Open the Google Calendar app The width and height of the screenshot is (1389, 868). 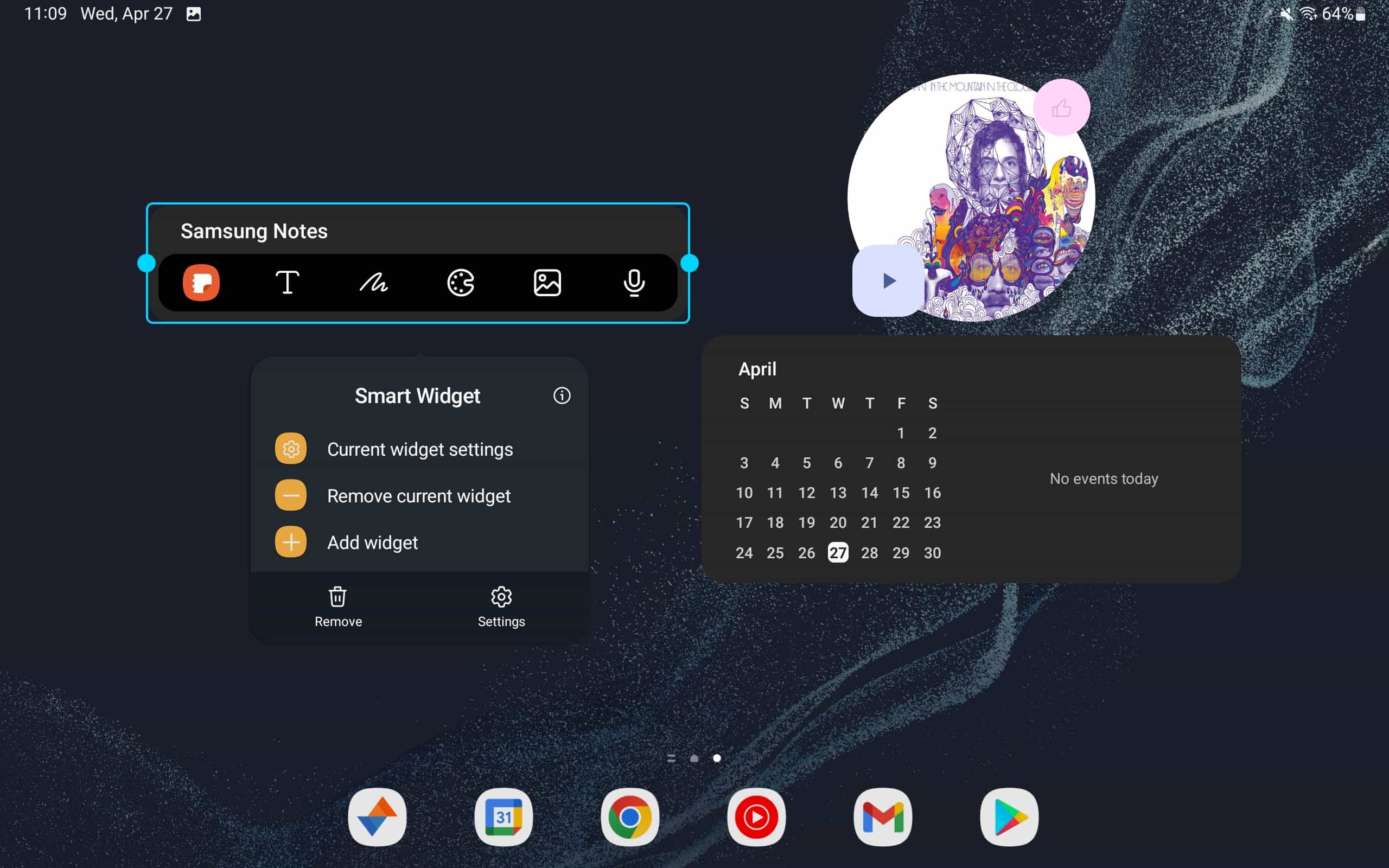(x=504, y=818)
